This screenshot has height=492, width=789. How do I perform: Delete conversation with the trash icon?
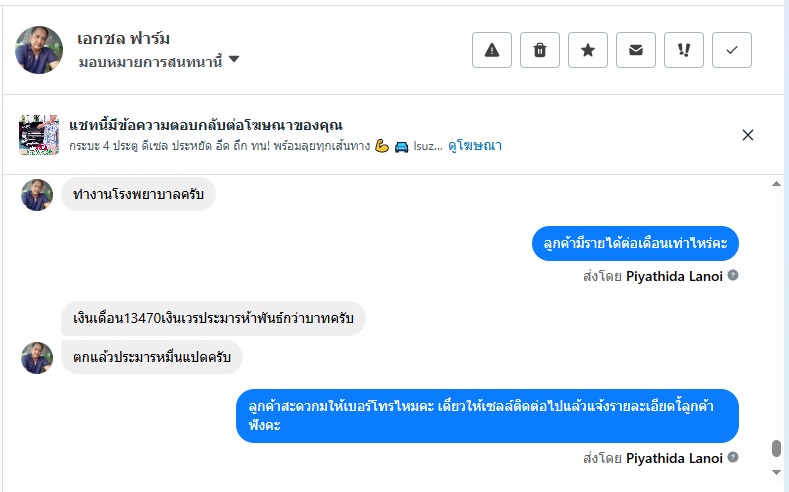point(540,51)
